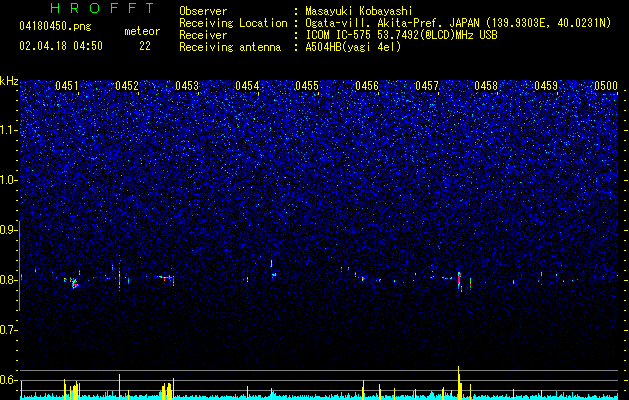This screenshot has height=400, width=629.
Task: Select the file name 04180450.png
Action: point(56,27)
